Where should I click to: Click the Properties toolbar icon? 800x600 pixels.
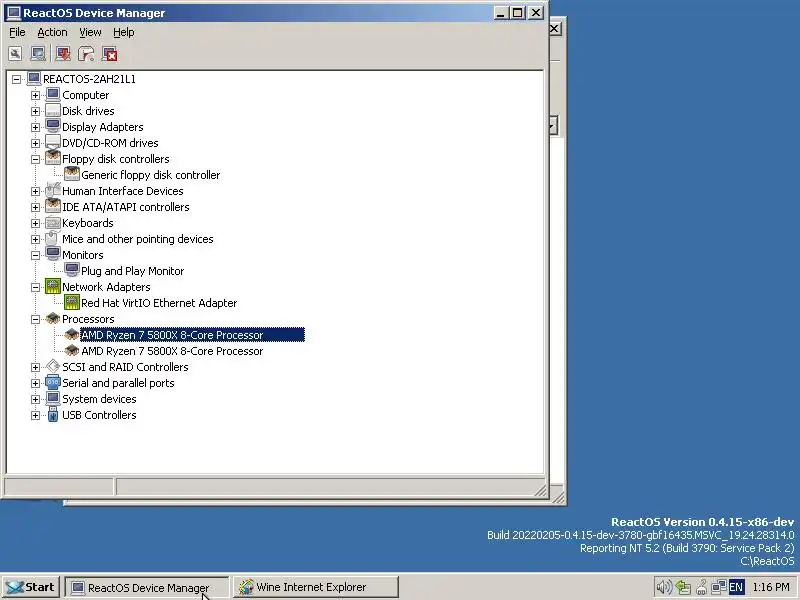point(15,54)
